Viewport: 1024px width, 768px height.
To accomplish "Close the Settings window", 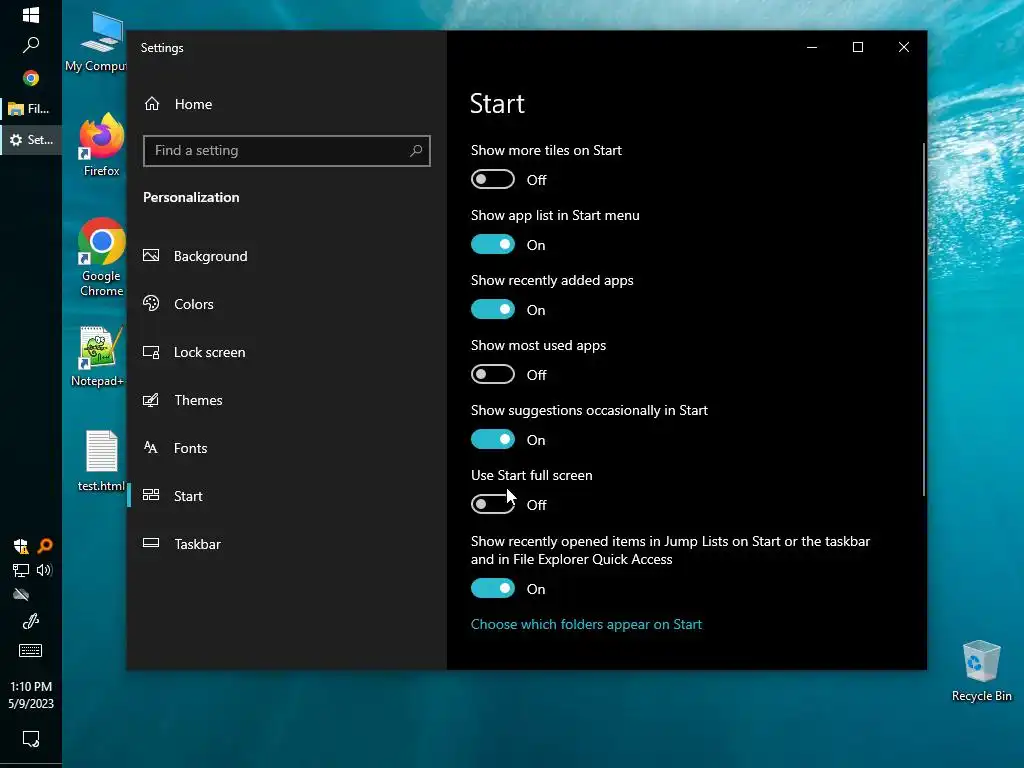I will pyautogui.click(x=904, y=47).
